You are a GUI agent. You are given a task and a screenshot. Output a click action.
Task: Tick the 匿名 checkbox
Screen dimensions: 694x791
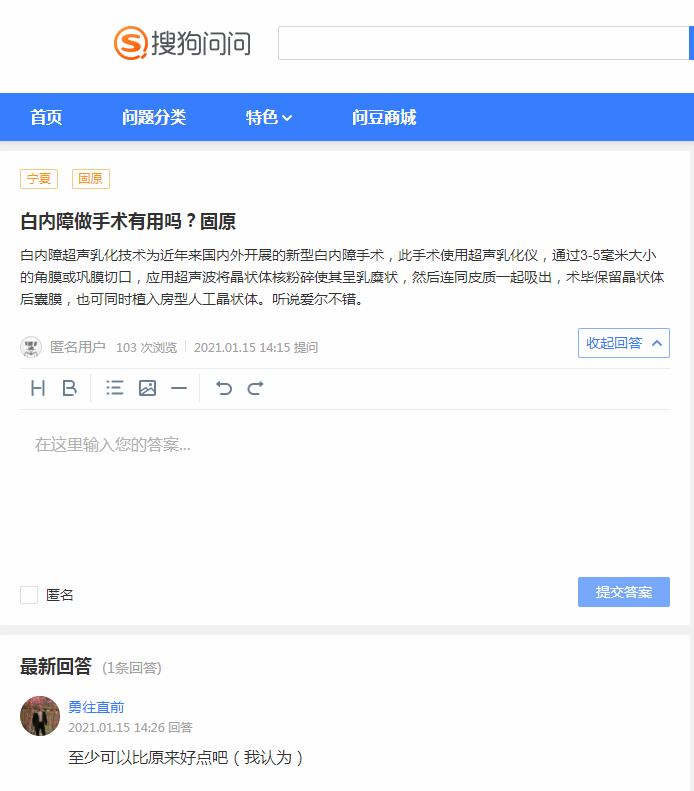[29, 595]
